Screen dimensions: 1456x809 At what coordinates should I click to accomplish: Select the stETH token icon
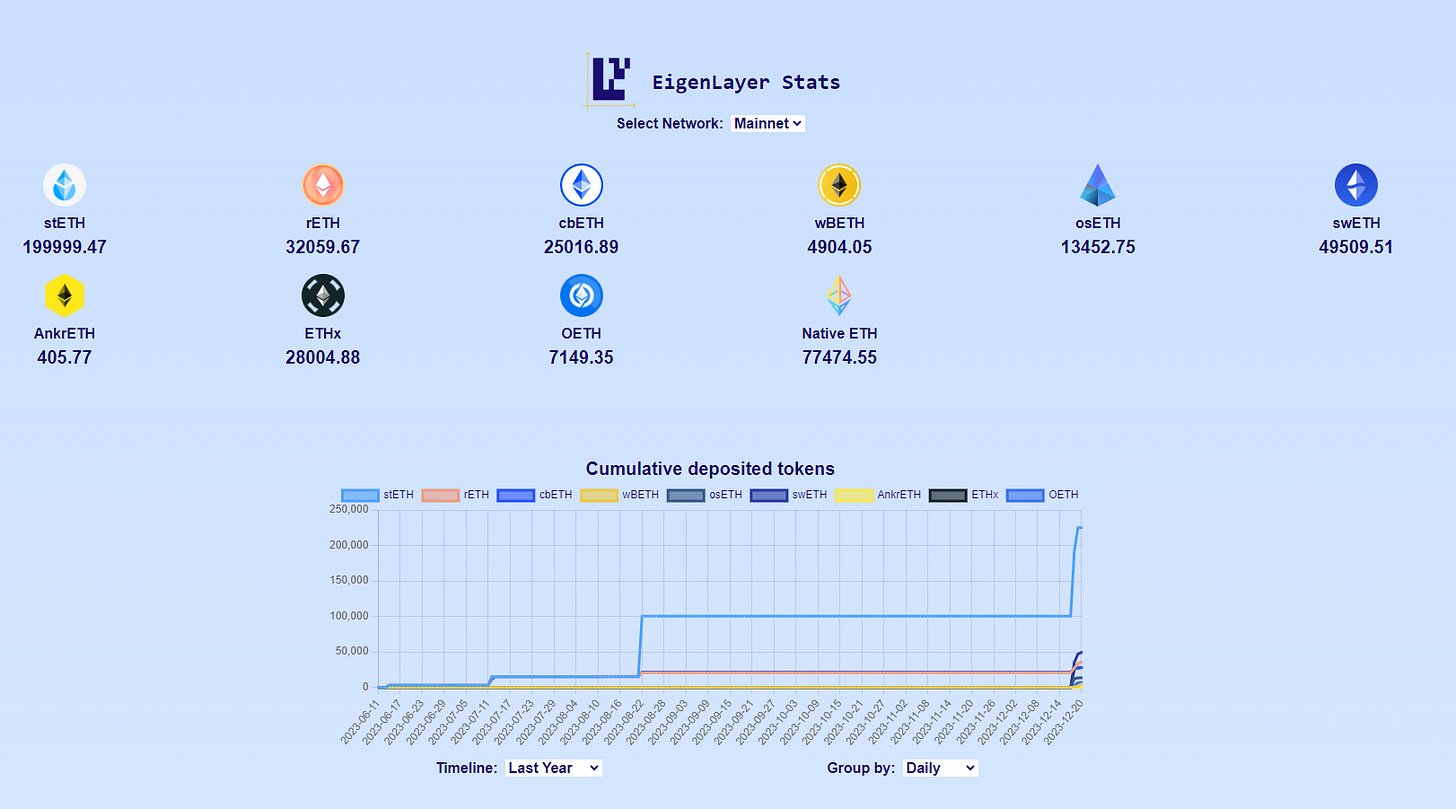tap(64, 185)
